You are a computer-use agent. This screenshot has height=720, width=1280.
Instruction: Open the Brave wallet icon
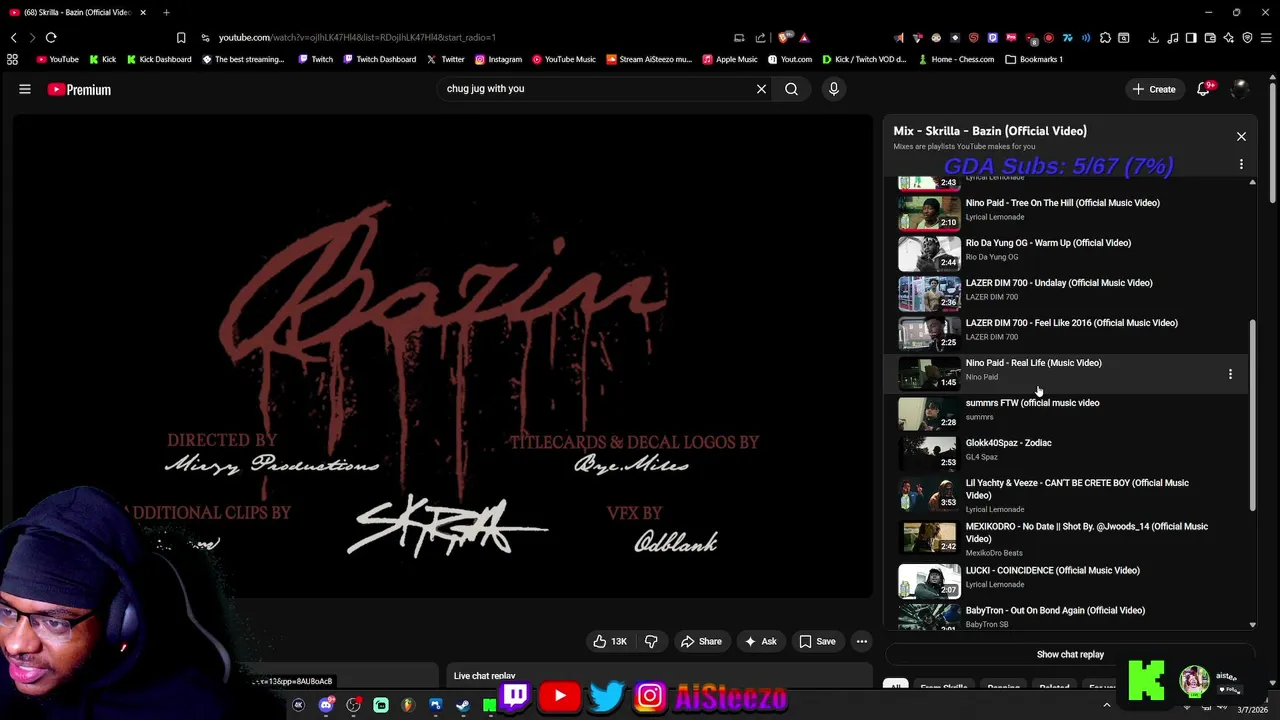1210,38
